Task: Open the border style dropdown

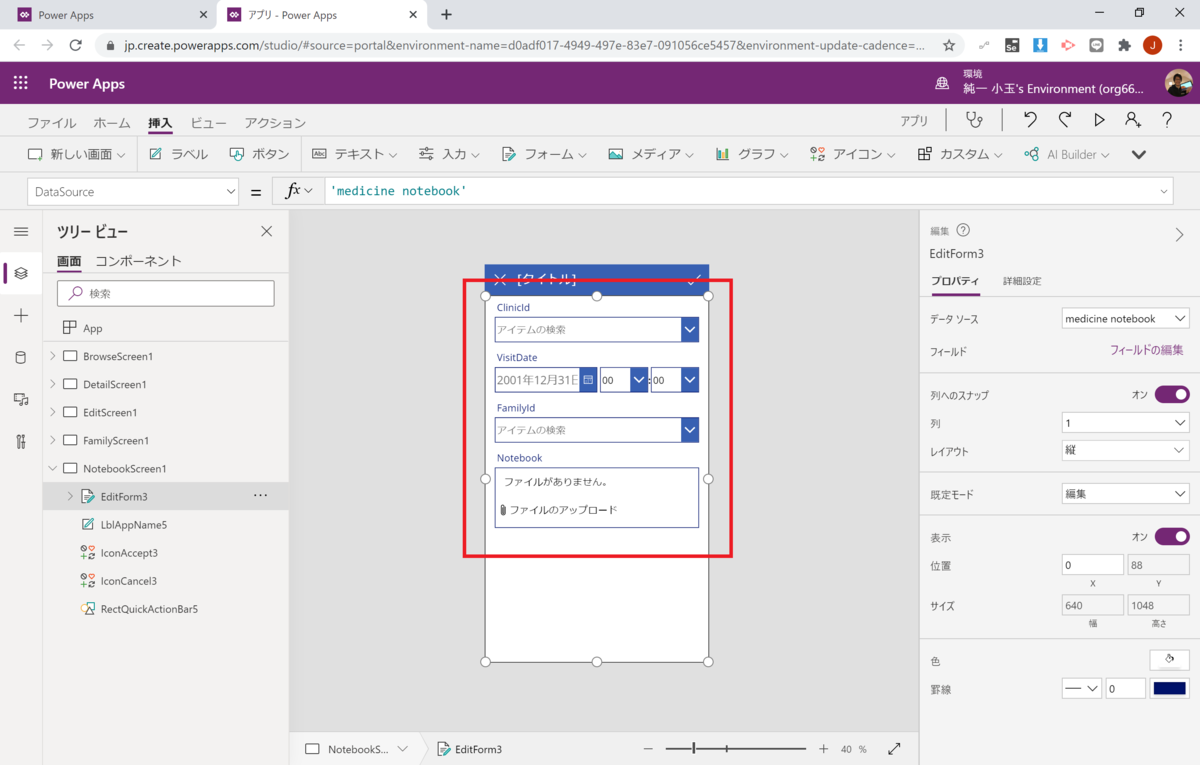Action: pyautogui.click(x=1081, y=688)
